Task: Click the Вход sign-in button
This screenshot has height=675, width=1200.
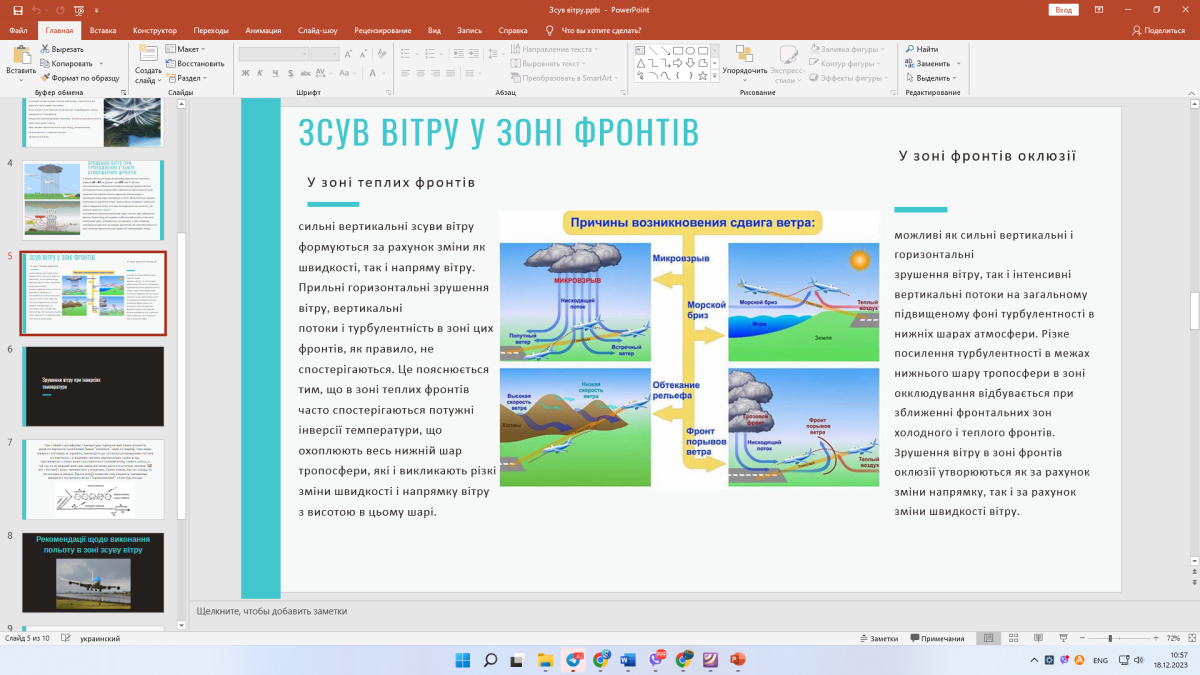Action: (x=1064, y=10)
